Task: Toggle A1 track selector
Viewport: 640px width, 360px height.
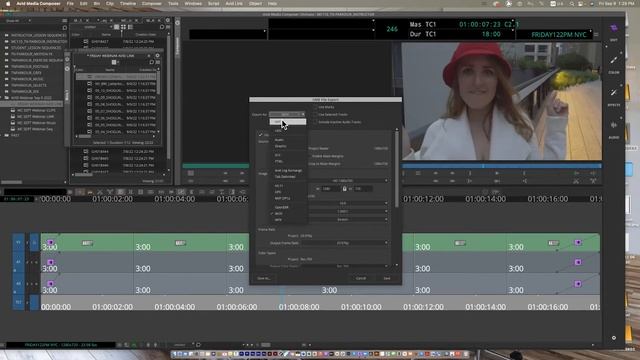Action: pos(18,262)
